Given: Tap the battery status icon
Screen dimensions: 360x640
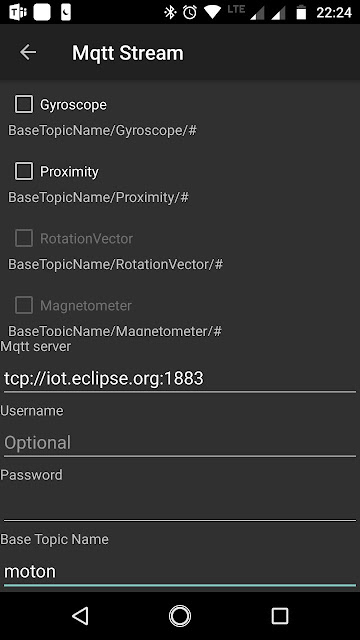Looking at the screenshot, I should 301,12.
